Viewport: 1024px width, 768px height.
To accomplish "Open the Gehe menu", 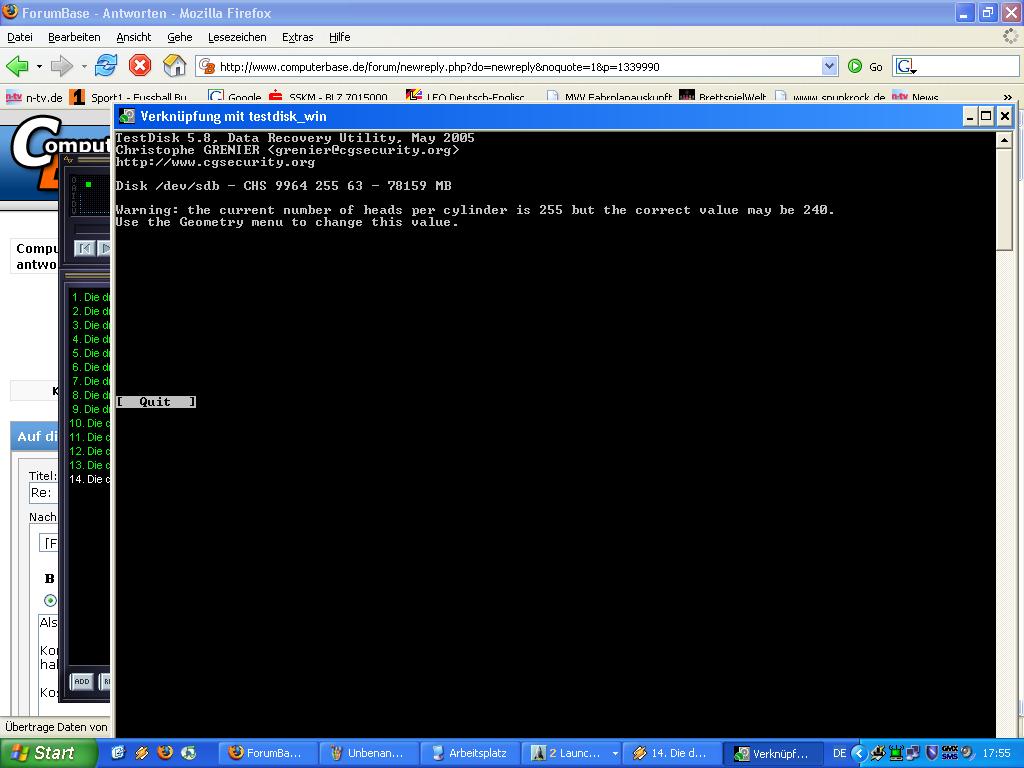I will pos(180,37).
